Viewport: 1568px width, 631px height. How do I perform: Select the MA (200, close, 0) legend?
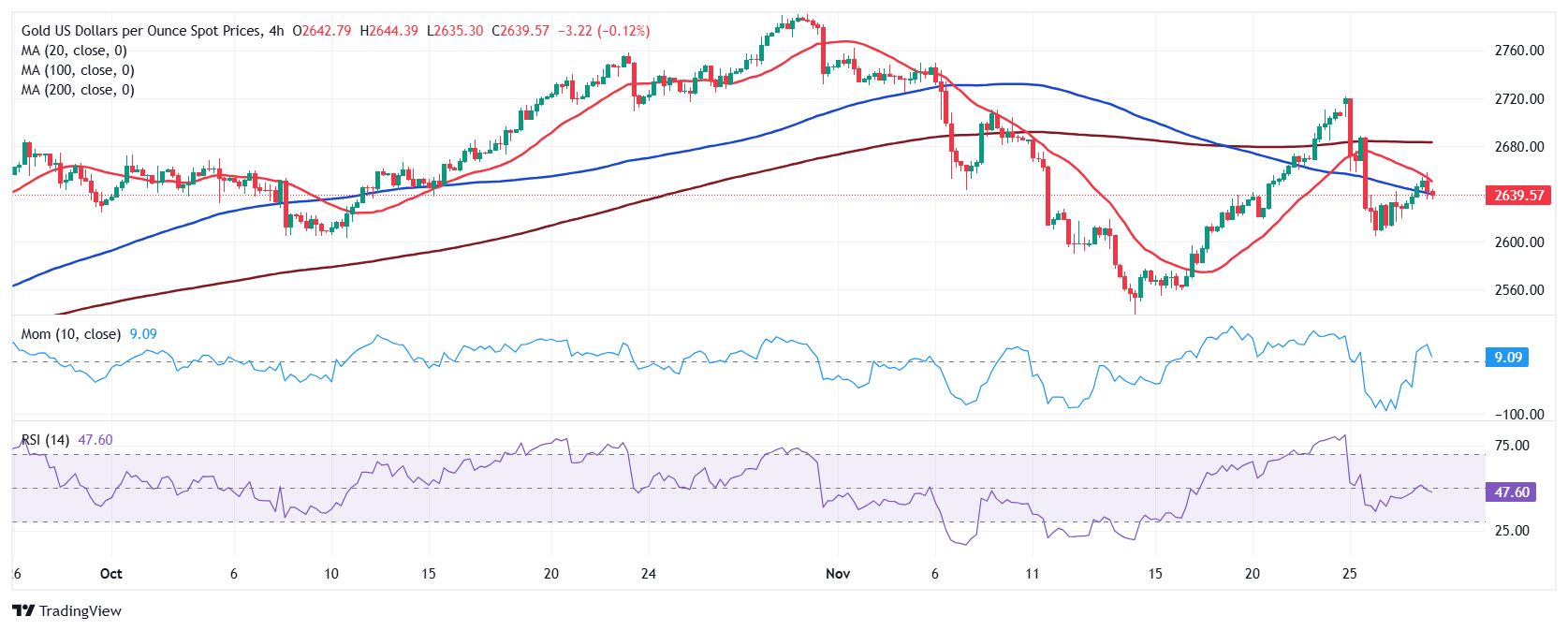(x=78, y=90)
